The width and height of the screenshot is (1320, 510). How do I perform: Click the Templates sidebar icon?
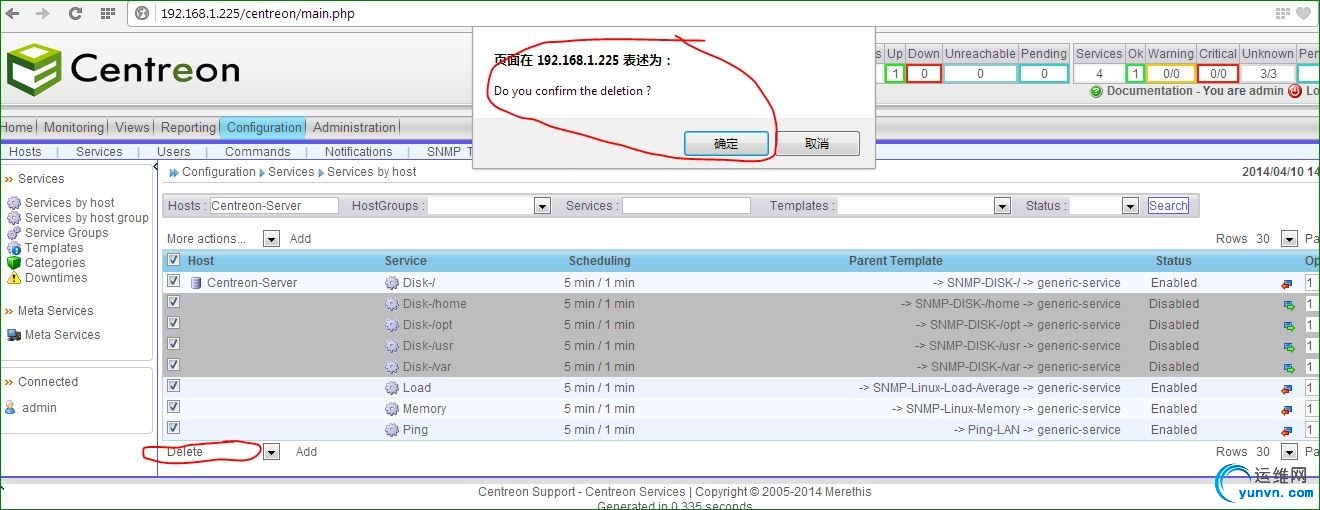coord(14,248)
